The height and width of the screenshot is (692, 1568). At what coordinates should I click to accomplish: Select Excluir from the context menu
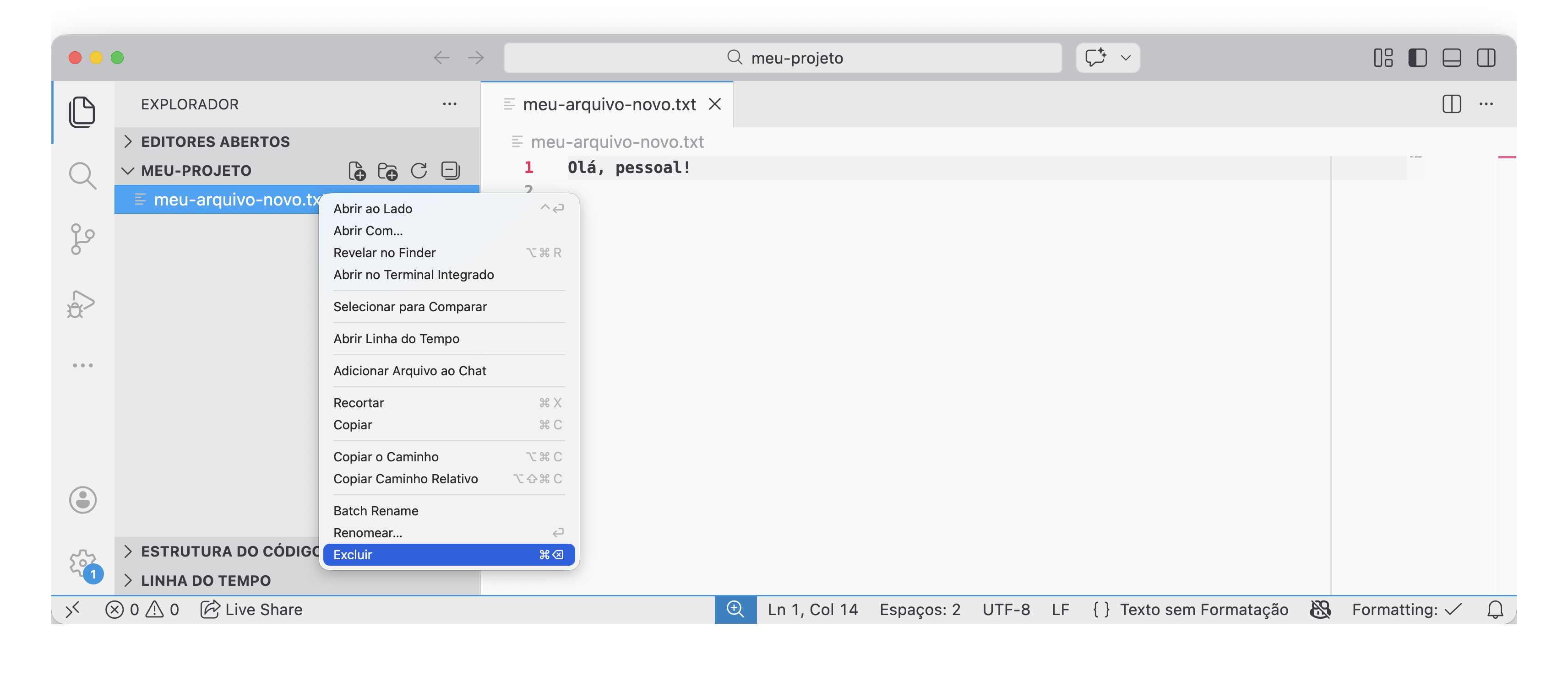[448, 555]
